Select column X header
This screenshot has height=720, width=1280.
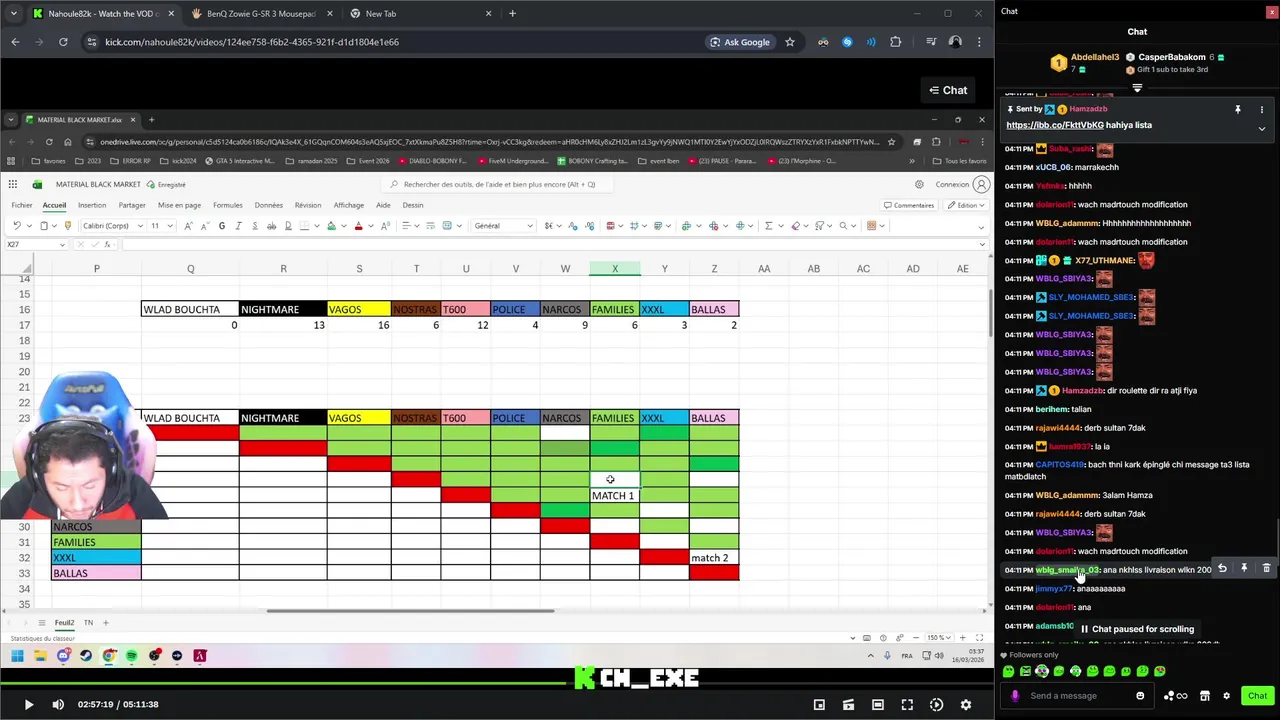pos(614,268)
